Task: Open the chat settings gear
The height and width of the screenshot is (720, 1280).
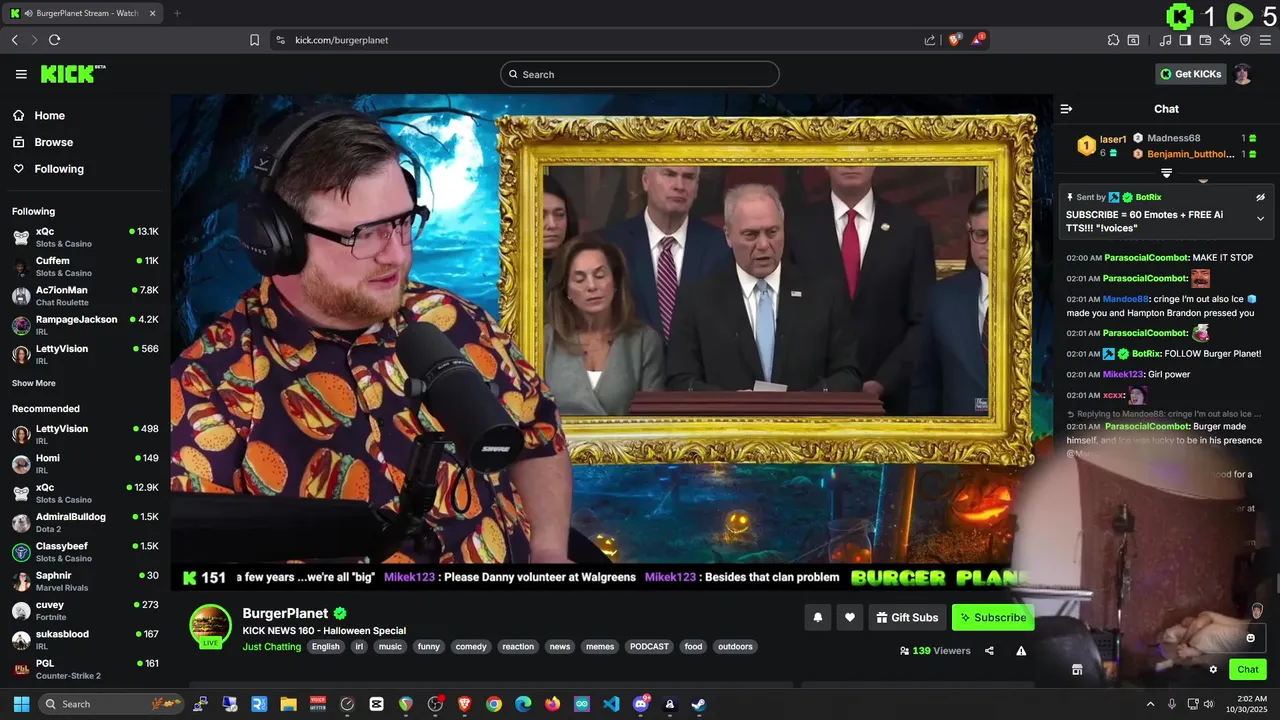Action: pyautogui.click(x=1213, y=670)
